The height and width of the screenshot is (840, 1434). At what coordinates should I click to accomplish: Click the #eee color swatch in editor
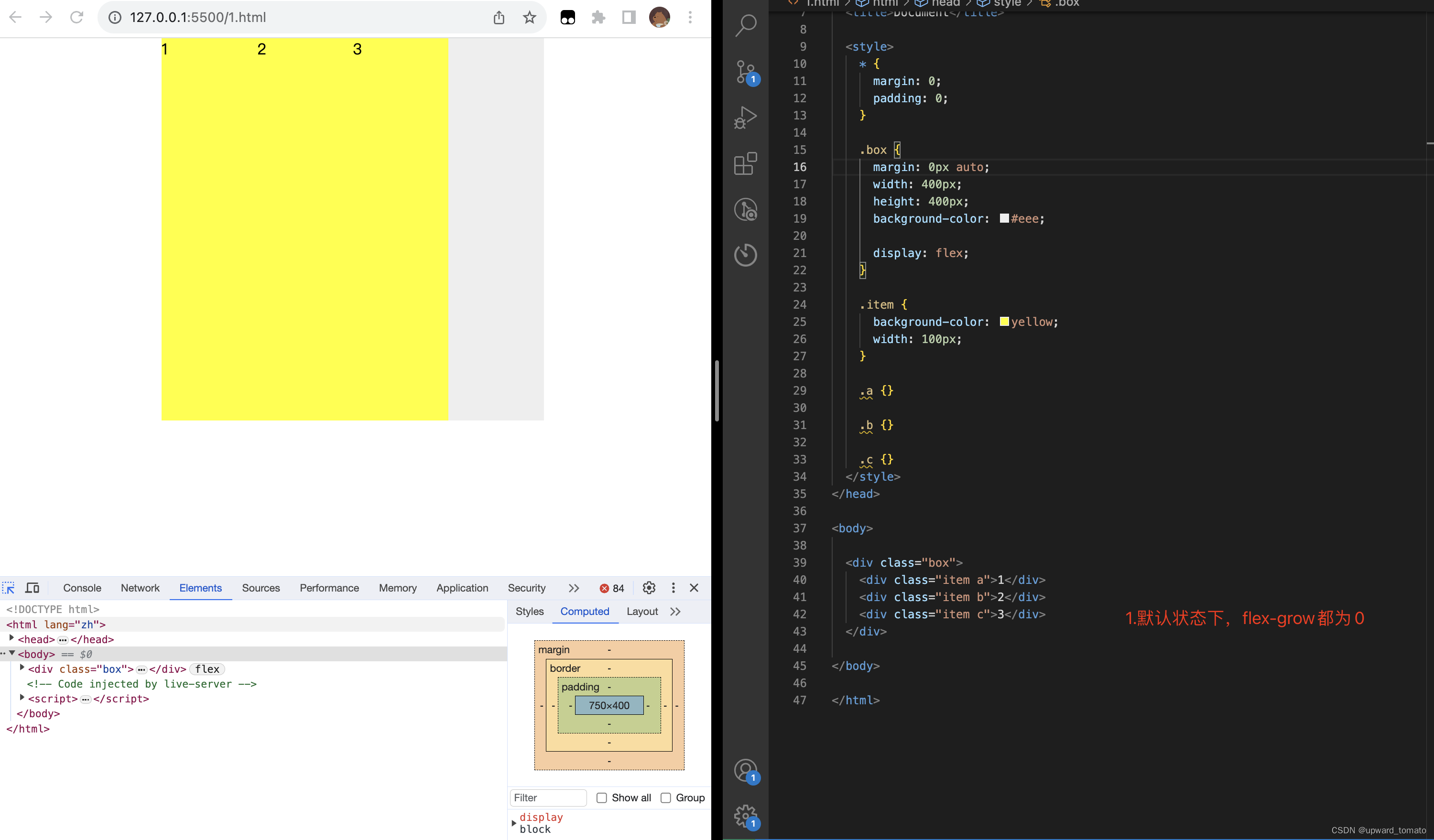click(x=1004, y=218)
